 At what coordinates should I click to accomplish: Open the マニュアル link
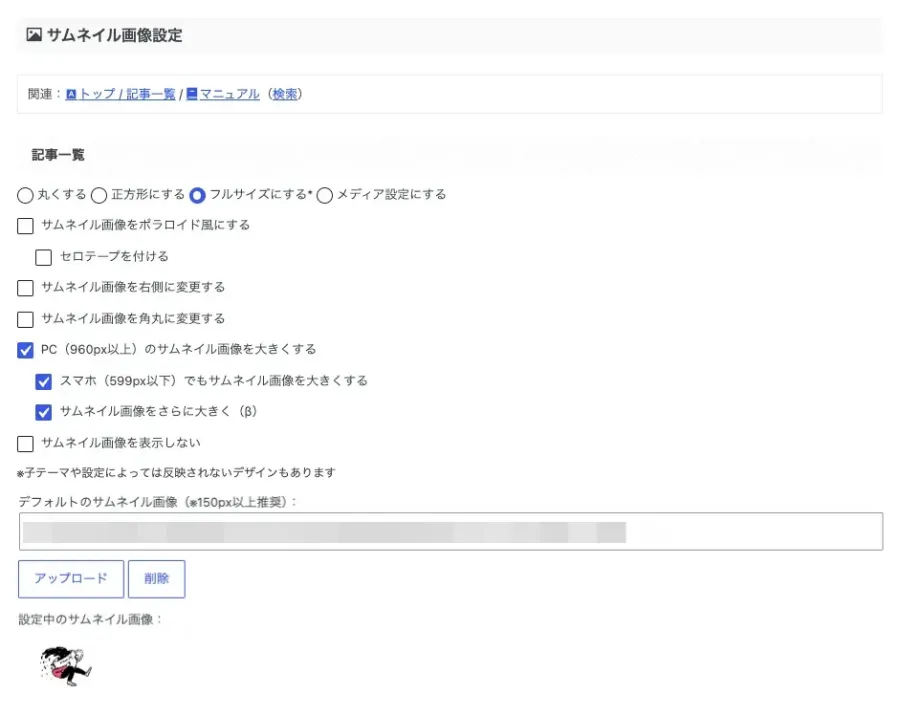(230, 94)
